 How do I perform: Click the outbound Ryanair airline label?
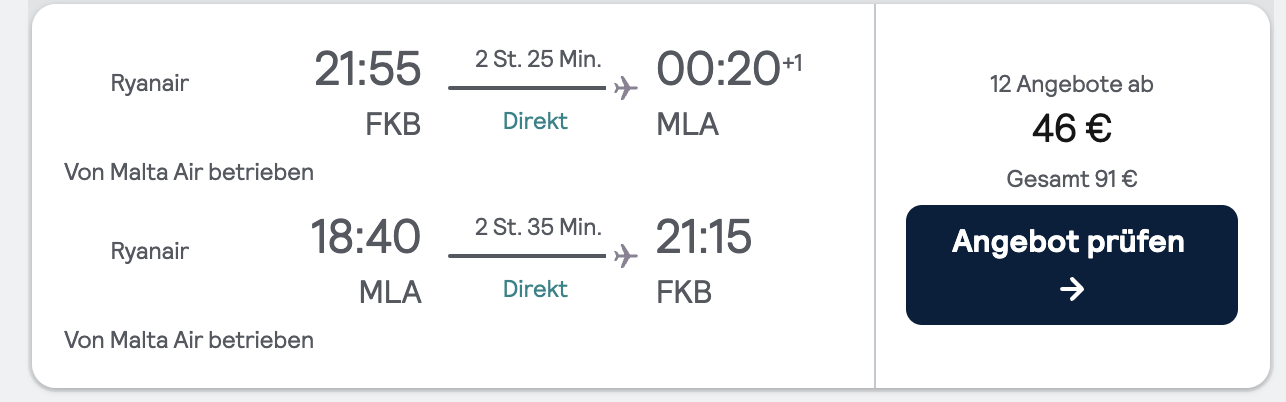pyautogui.click(x=150, y=84)
